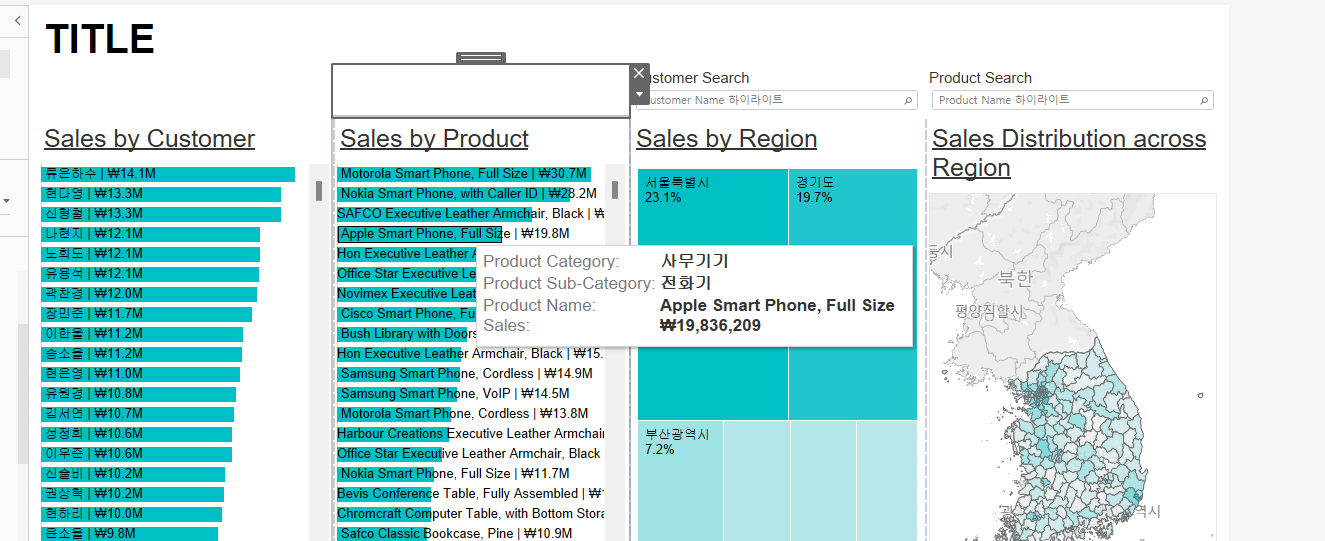Select the 유용석 customer bar
Screen dimensions: 1325x541
(x=150, y=274)
